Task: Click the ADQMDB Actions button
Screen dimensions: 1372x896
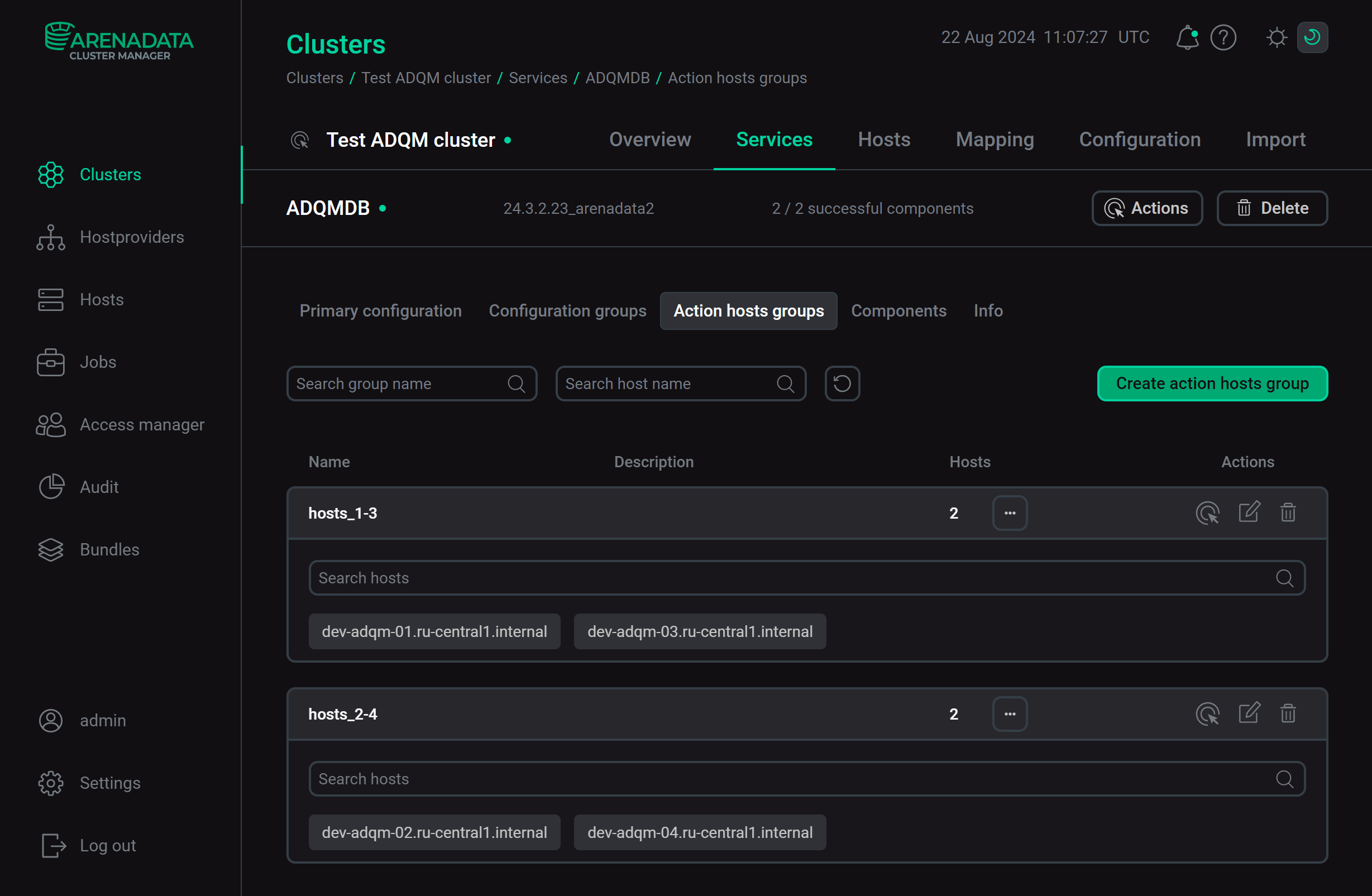Action: [x=1146, y=208]
